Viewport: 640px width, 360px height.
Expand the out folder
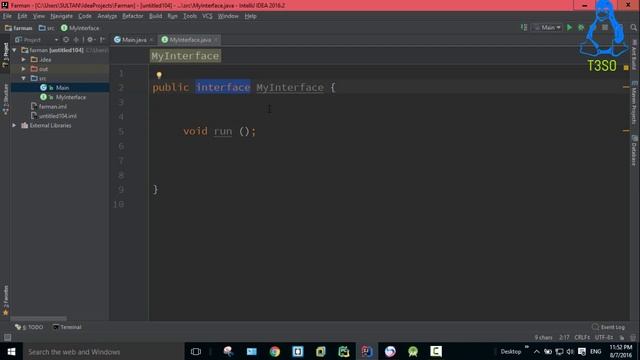(24, 69)
